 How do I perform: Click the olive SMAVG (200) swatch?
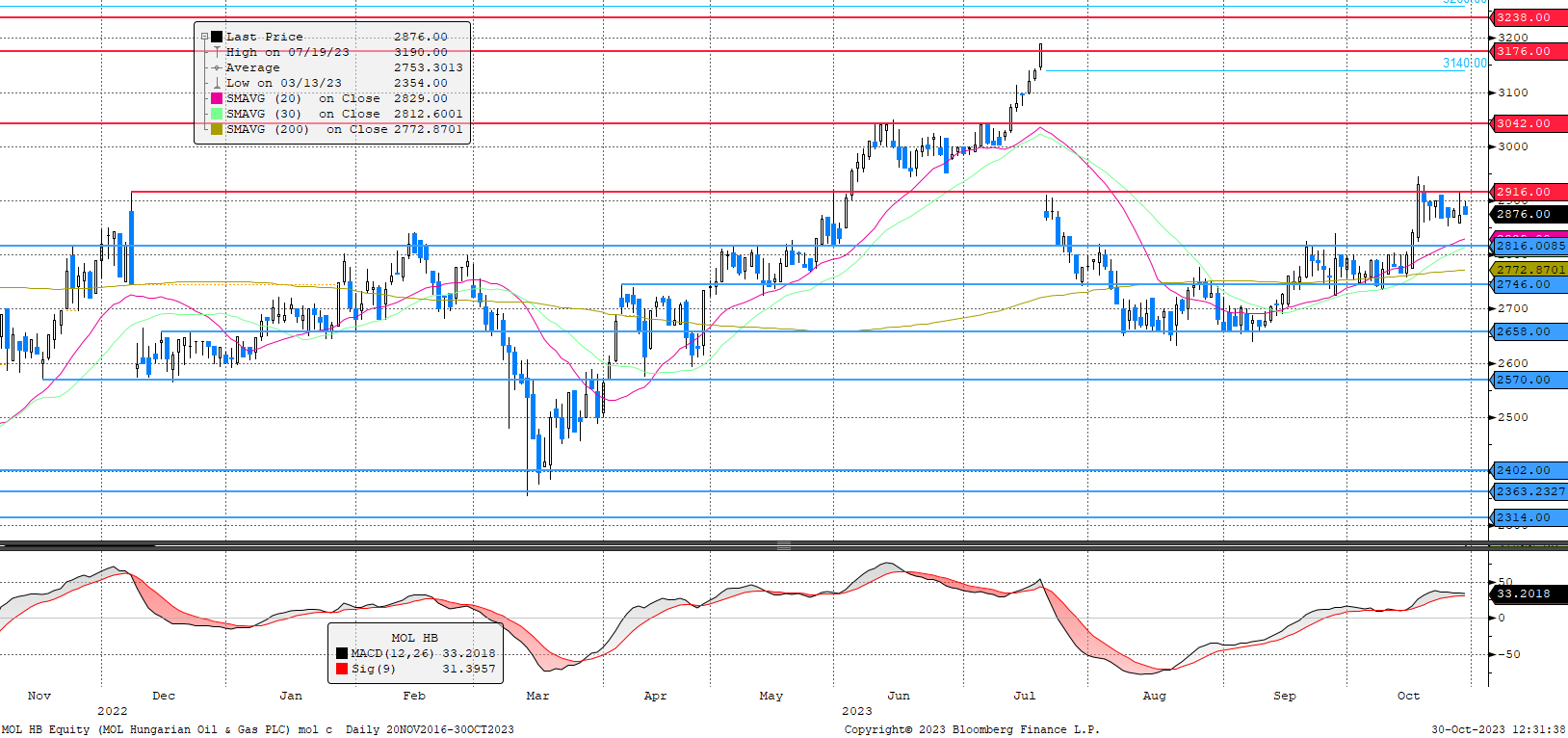217,129
